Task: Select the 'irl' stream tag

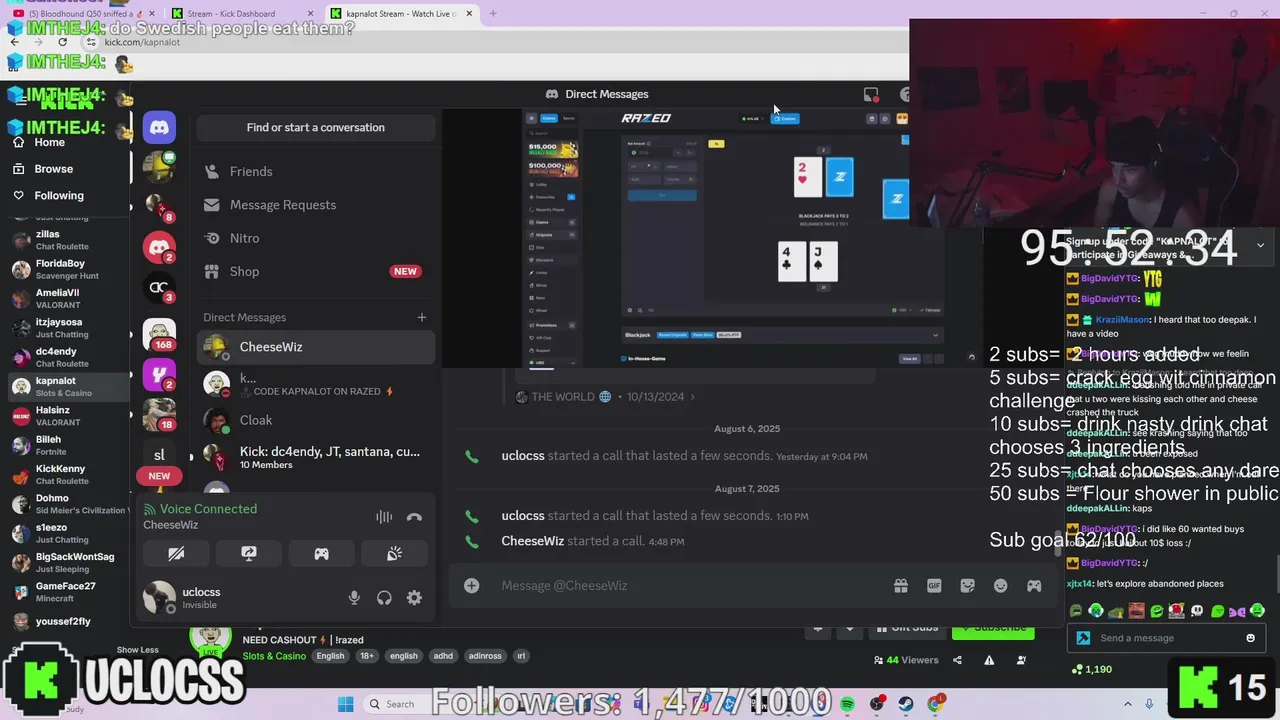Action: (521, 656)
